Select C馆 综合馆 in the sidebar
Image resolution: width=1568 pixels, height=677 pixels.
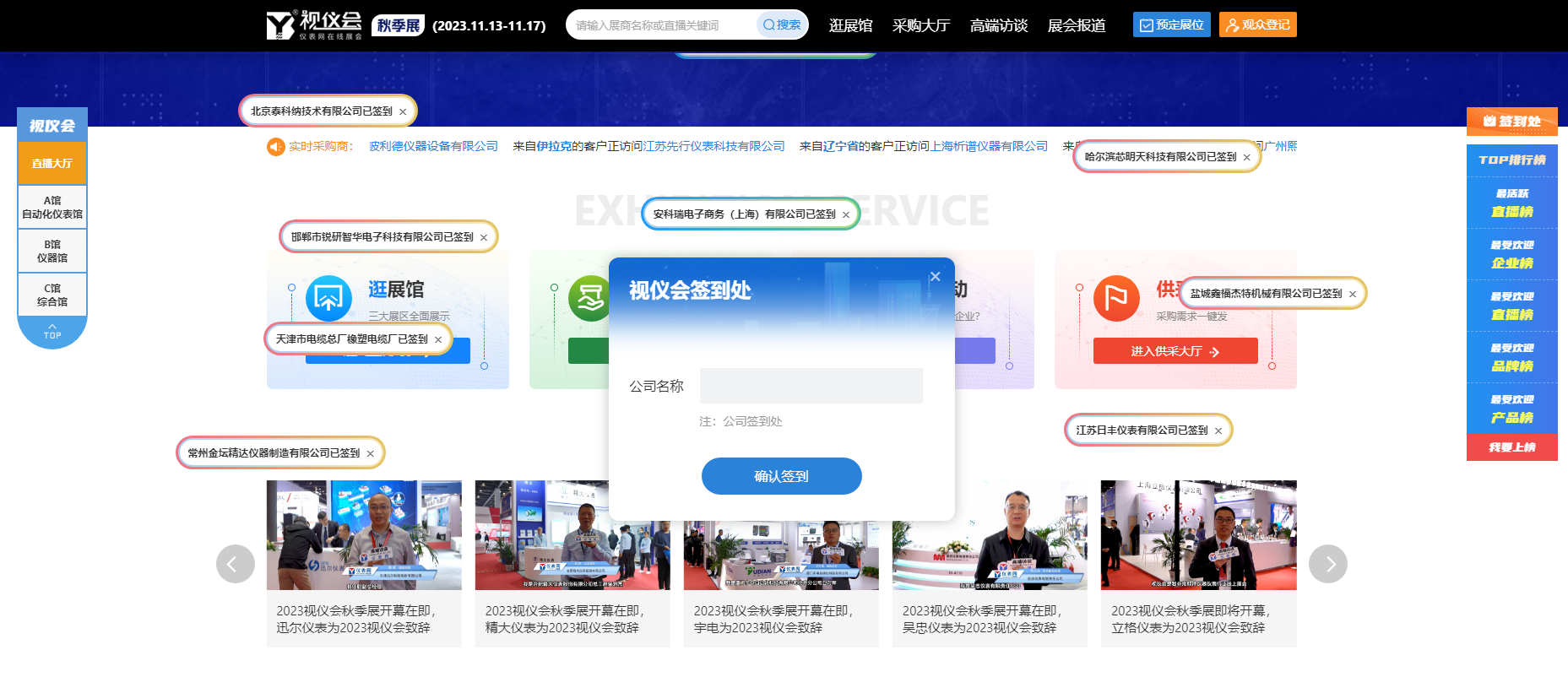(x=52, y=295)
